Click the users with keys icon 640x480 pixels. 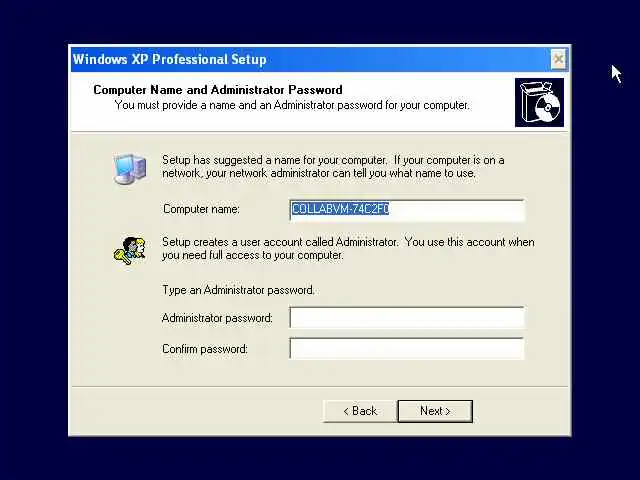click(x=130, y=251)
